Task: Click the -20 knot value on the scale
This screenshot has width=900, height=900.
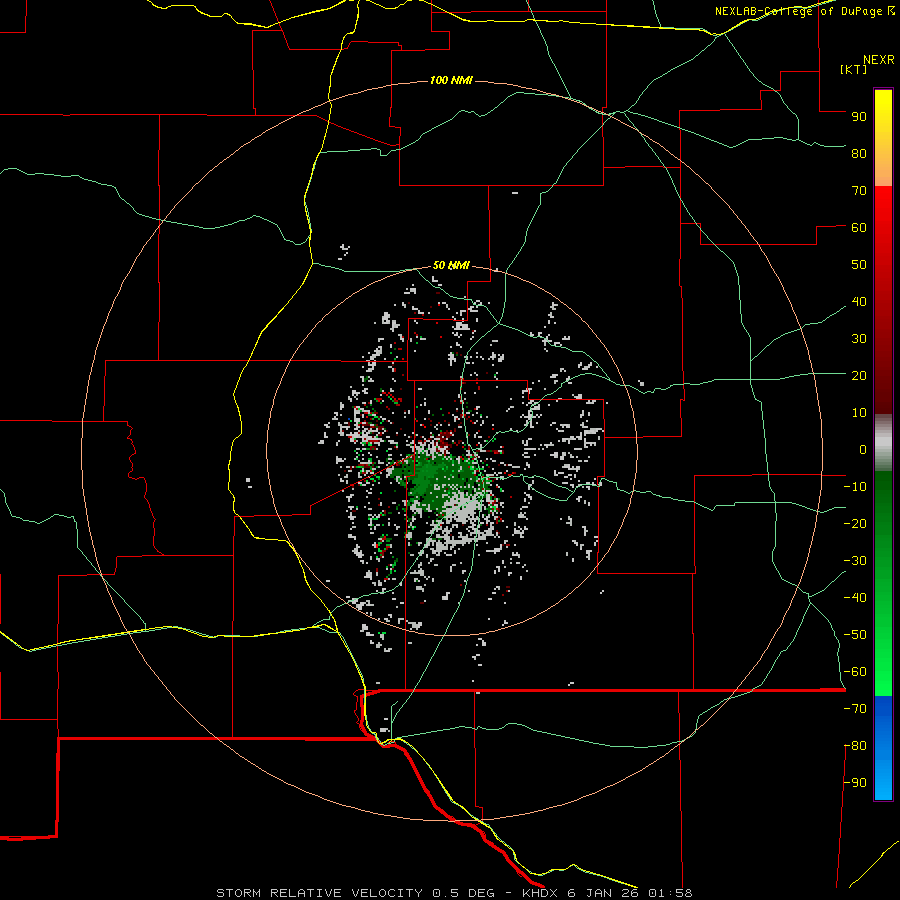Action: [855, 523]
